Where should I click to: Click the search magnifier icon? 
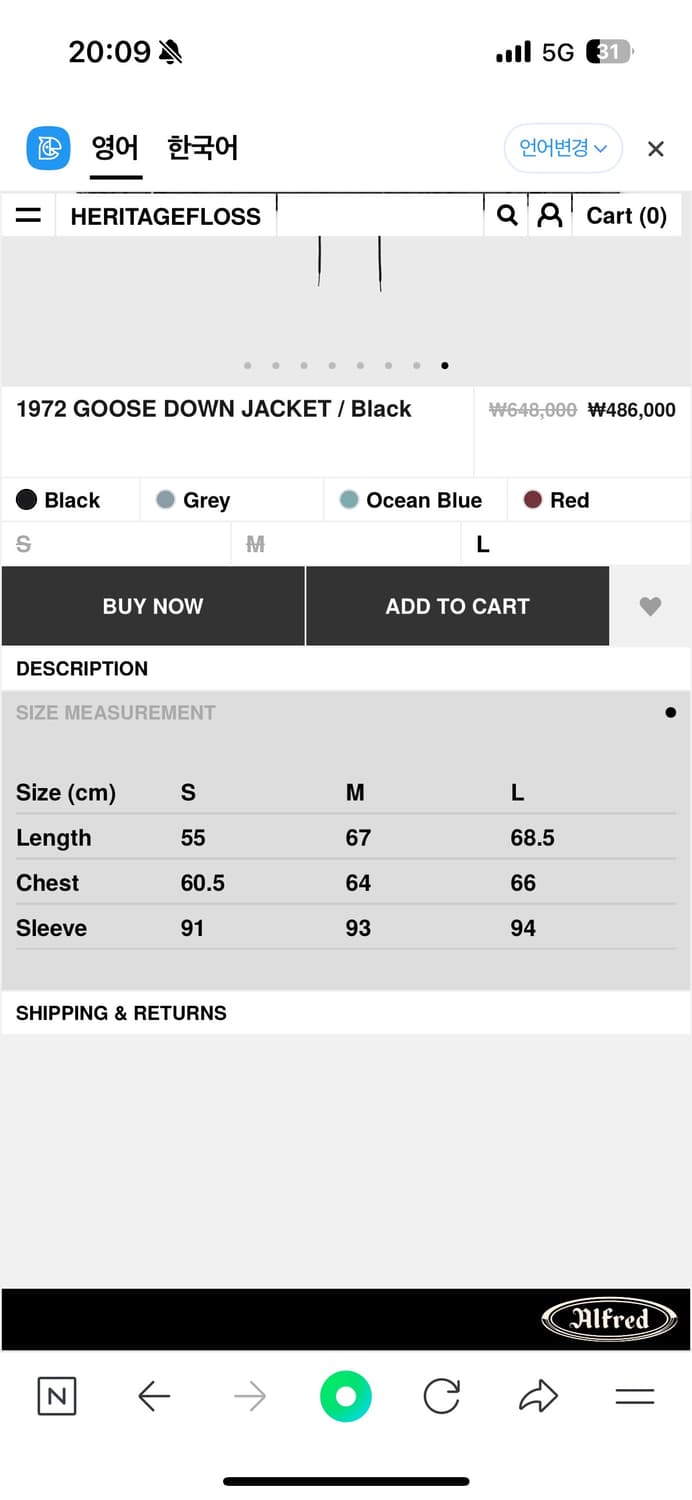pos(507,216)
